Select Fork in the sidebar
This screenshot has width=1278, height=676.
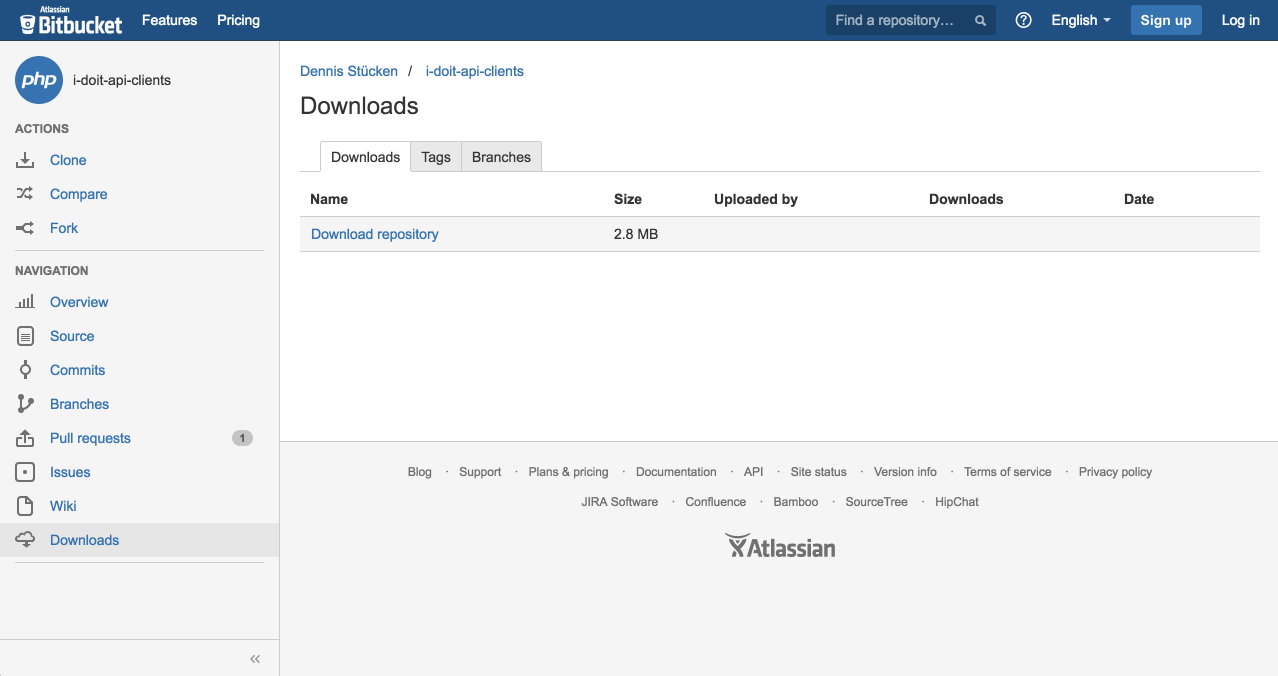pyautogui.click(x=64, y=228)
